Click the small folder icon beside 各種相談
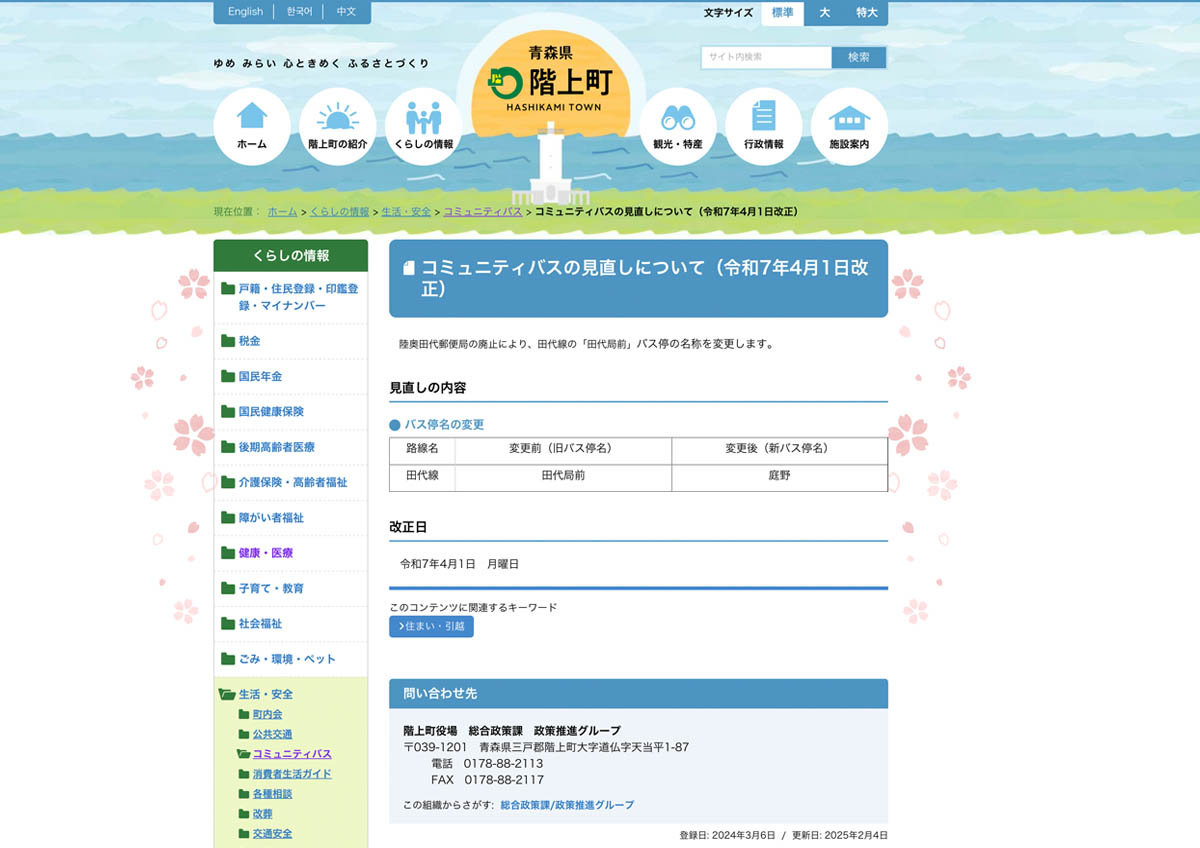The image size is (1200, 848). 244,794
